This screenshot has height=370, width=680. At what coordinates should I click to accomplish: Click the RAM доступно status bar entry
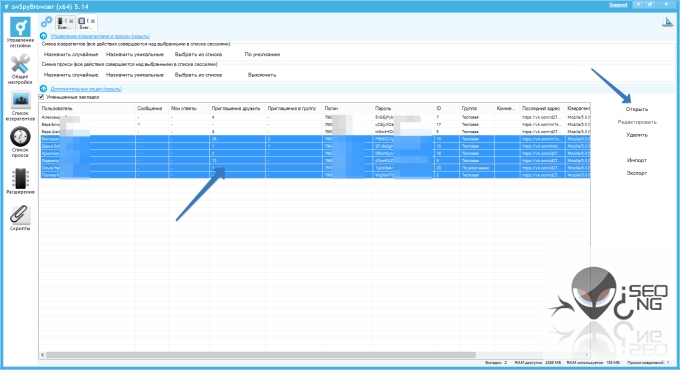click(537, 362)
